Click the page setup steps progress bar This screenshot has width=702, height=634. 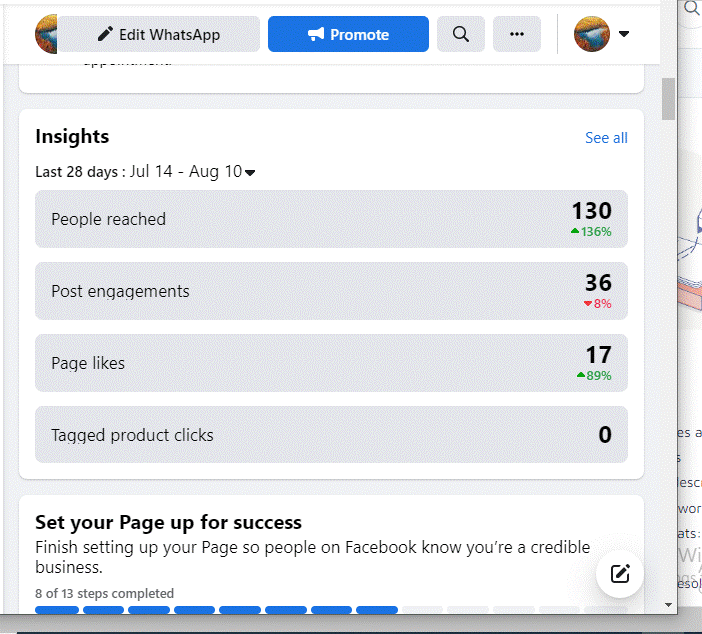click(331, 609)
